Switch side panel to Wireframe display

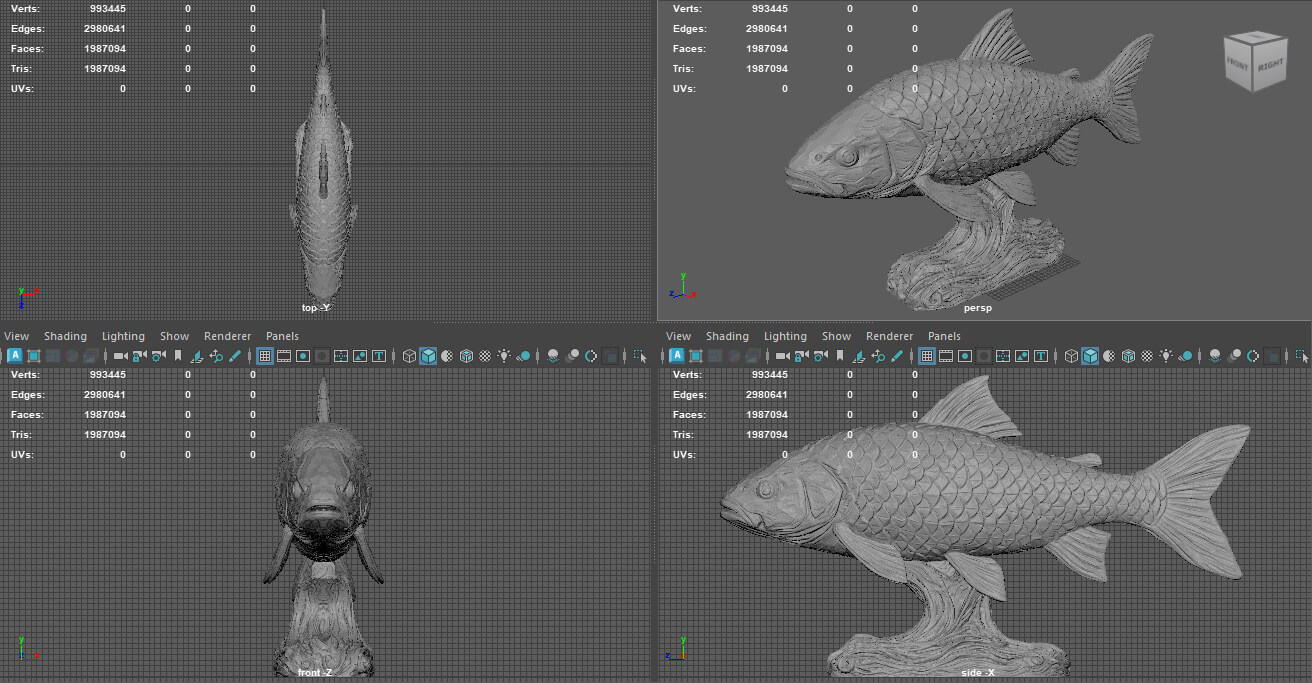1071,355
